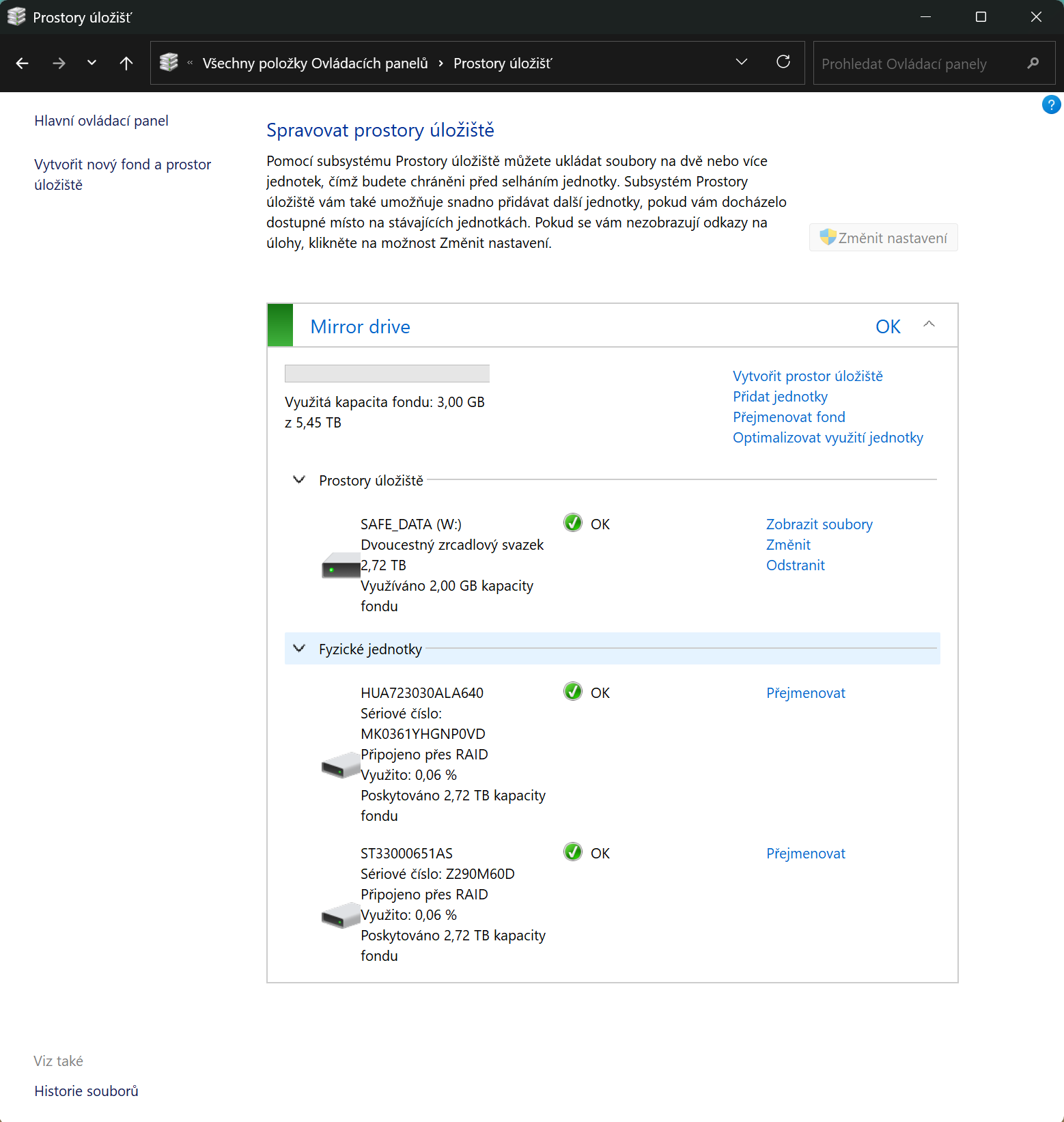Click the ST33000651AS disk icon
This screenshot has height=1122, width=1064.
click(x=341, y=916)
